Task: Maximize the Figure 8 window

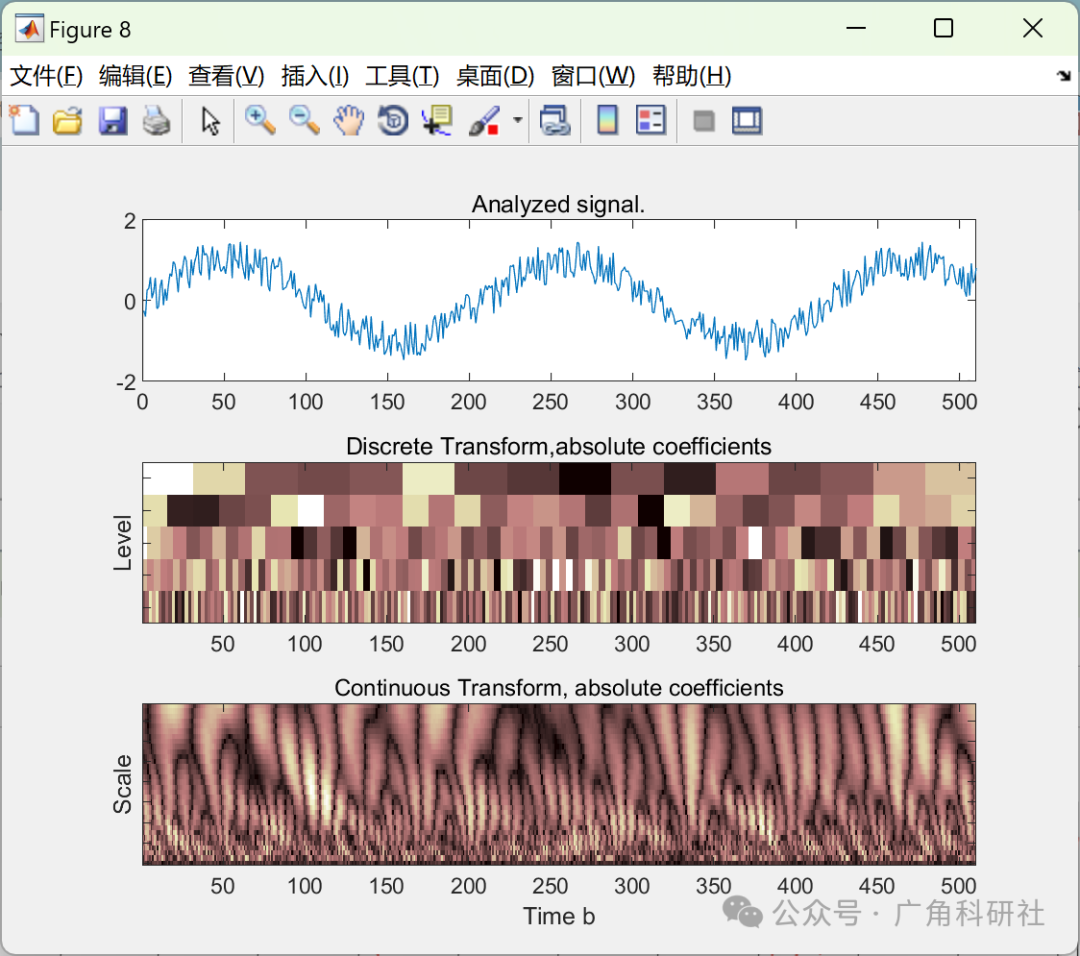Action: pos(943,28)
